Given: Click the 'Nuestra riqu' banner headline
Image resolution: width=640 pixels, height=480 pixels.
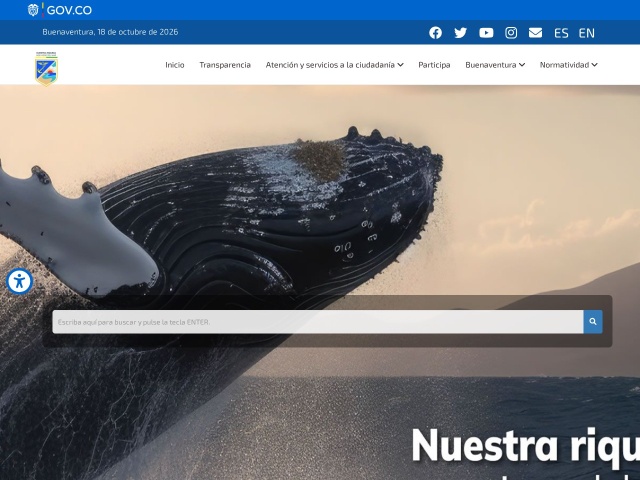Looking at the screenshot, I should point(525,446).
